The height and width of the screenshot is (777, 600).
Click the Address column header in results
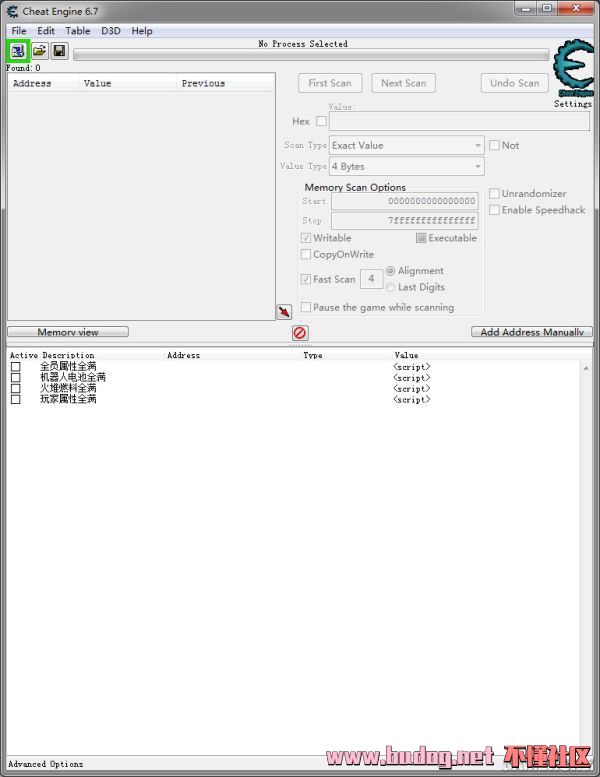coord(44,83)
